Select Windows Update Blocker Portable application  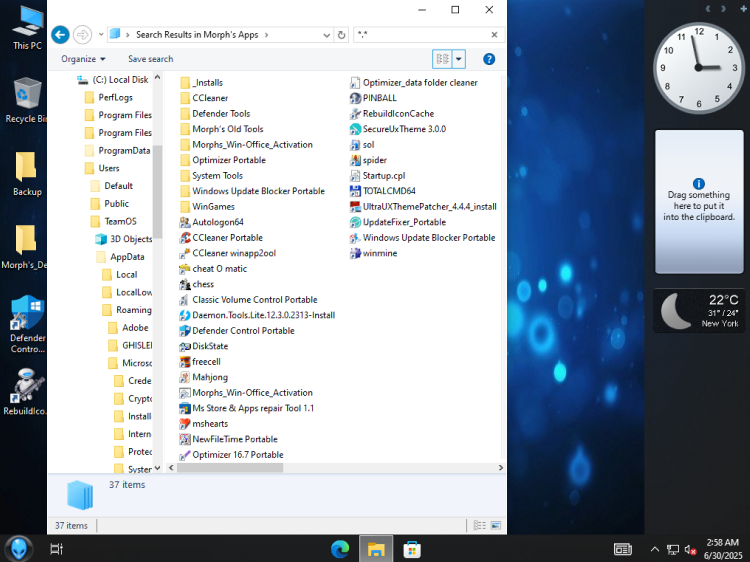423,238
